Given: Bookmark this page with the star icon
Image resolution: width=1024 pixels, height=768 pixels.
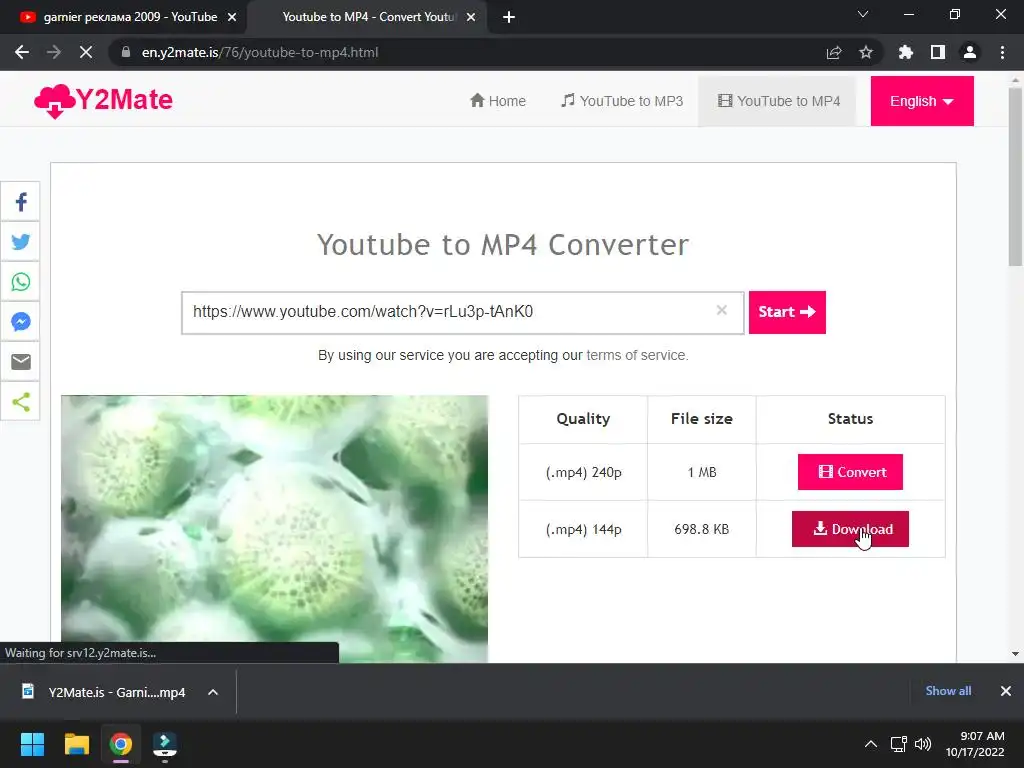Looking at the screenshot, I should point(866,52).
